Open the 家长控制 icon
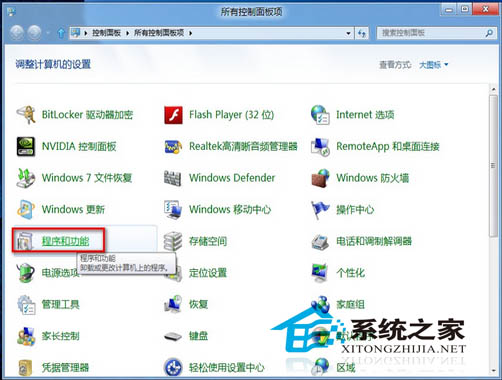The image size is (502, 380). tap(26, 336)
